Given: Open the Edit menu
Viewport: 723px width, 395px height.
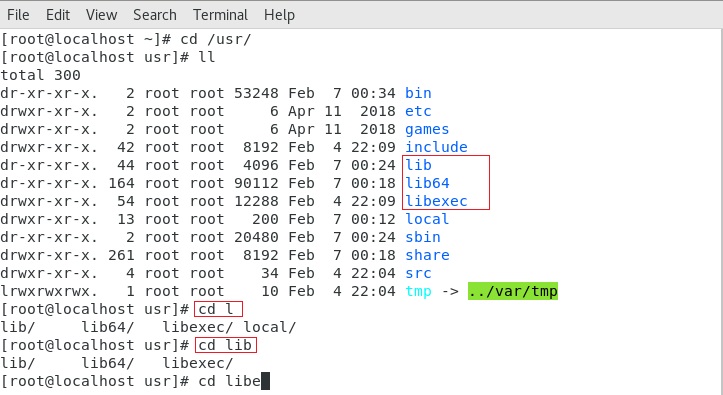Looking at the screenshot, I should click(58, 15).
